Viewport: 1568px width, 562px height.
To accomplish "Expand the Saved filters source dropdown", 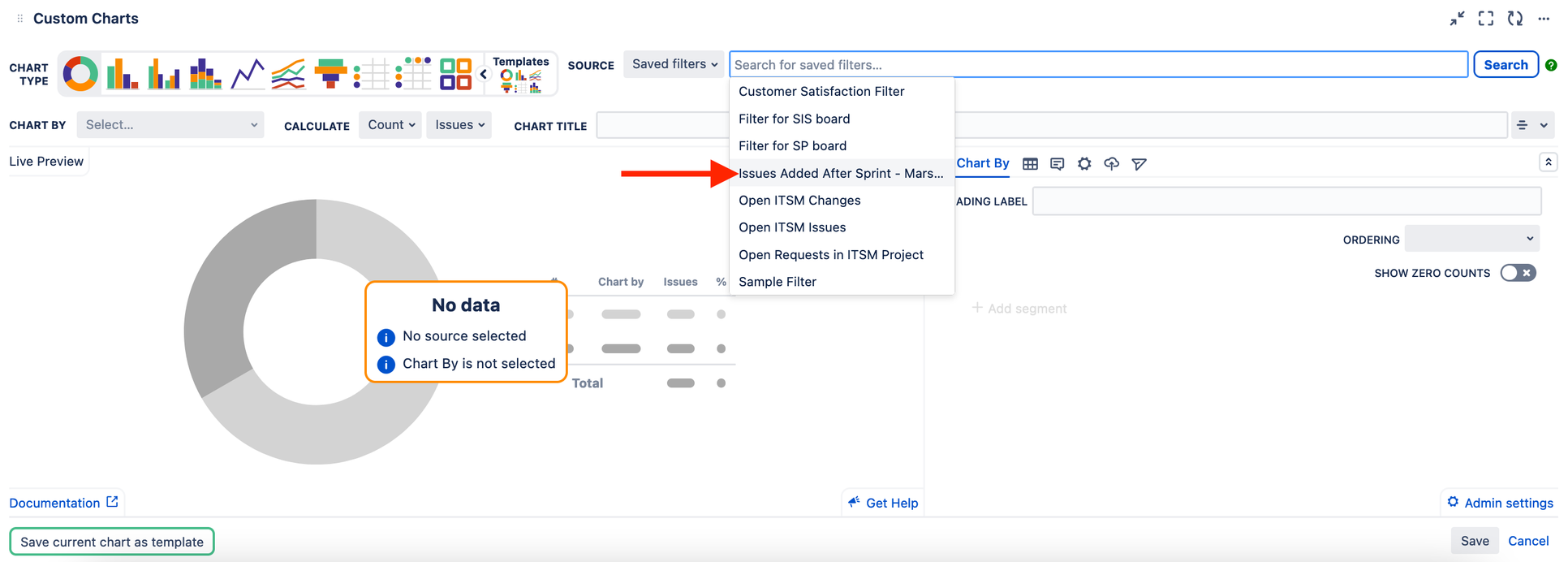I will click(674, 64).
